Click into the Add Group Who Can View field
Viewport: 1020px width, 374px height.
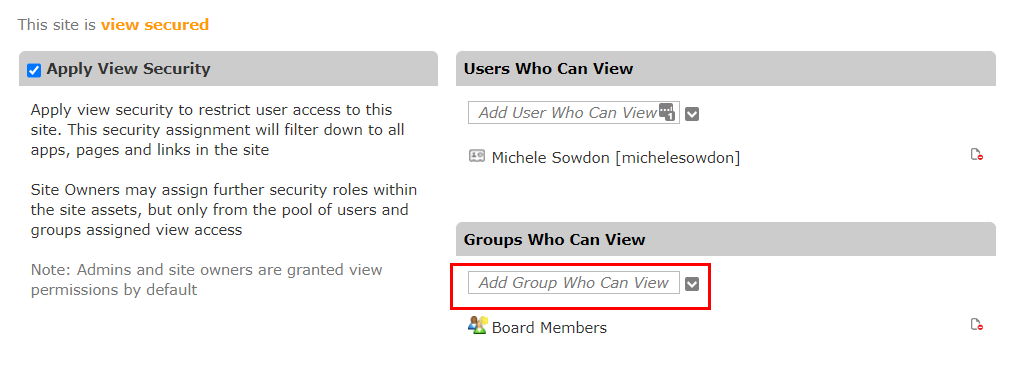click(x=574, y=282)
